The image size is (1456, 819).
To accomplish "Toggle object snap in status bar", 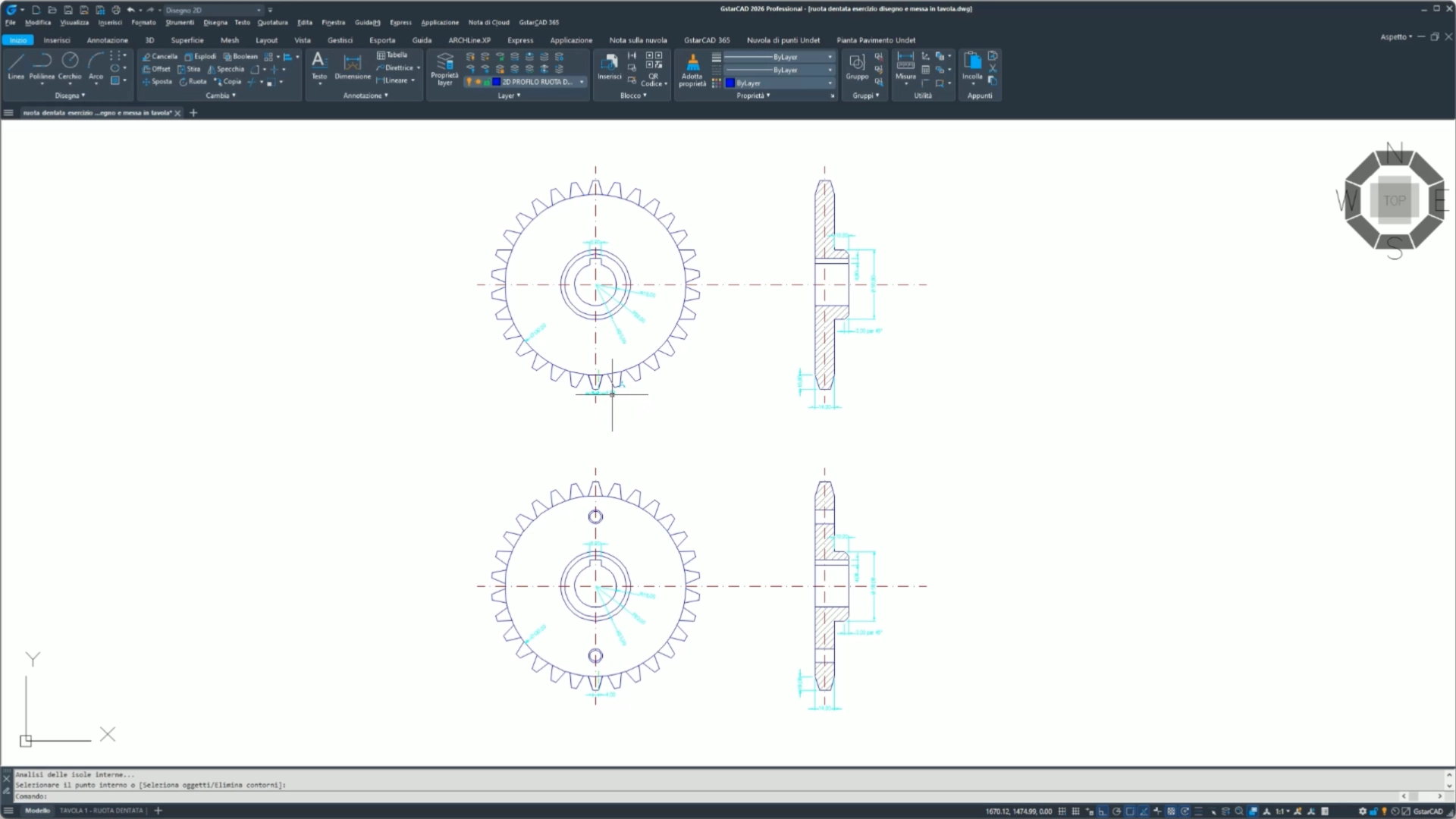I will (1130, 811).
